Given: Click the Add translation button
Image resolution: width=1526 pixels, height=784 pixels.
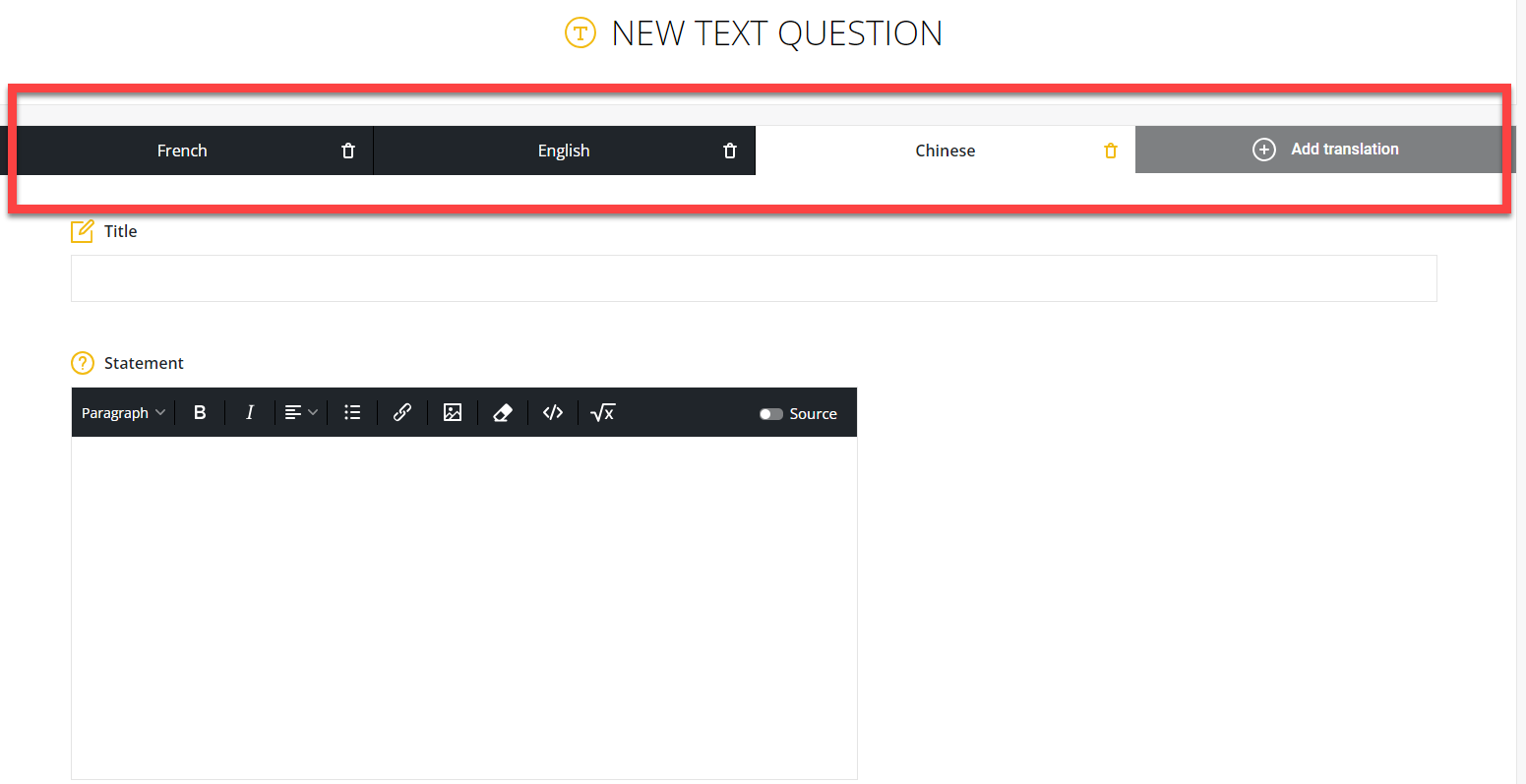Looking at the screenshot, I should pos(1324,150).
